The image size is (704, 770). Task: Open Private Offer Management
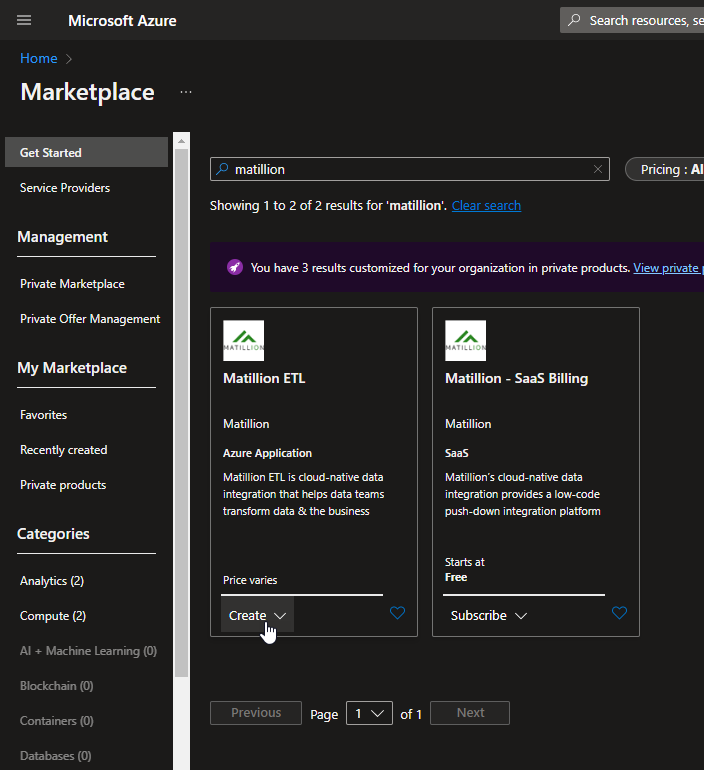[x=90, y=319]
